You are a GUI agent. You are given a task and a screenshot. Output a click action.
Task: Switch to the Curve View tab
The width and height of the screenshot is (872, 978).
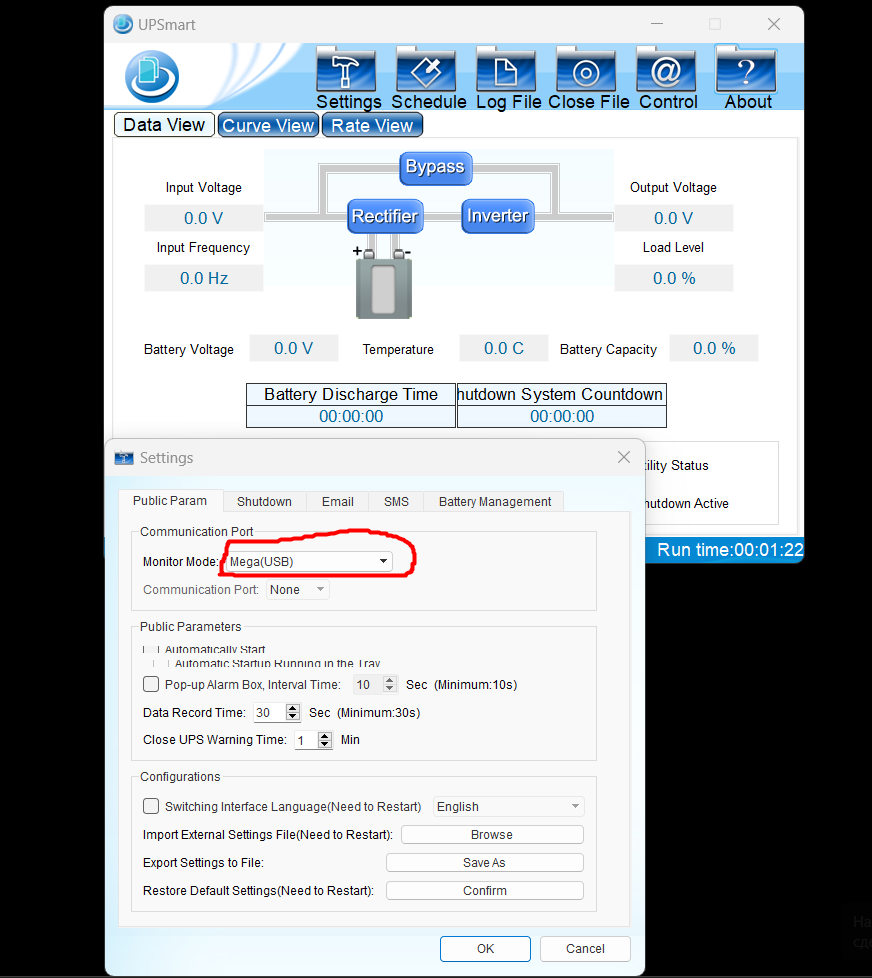coord(268,125)
